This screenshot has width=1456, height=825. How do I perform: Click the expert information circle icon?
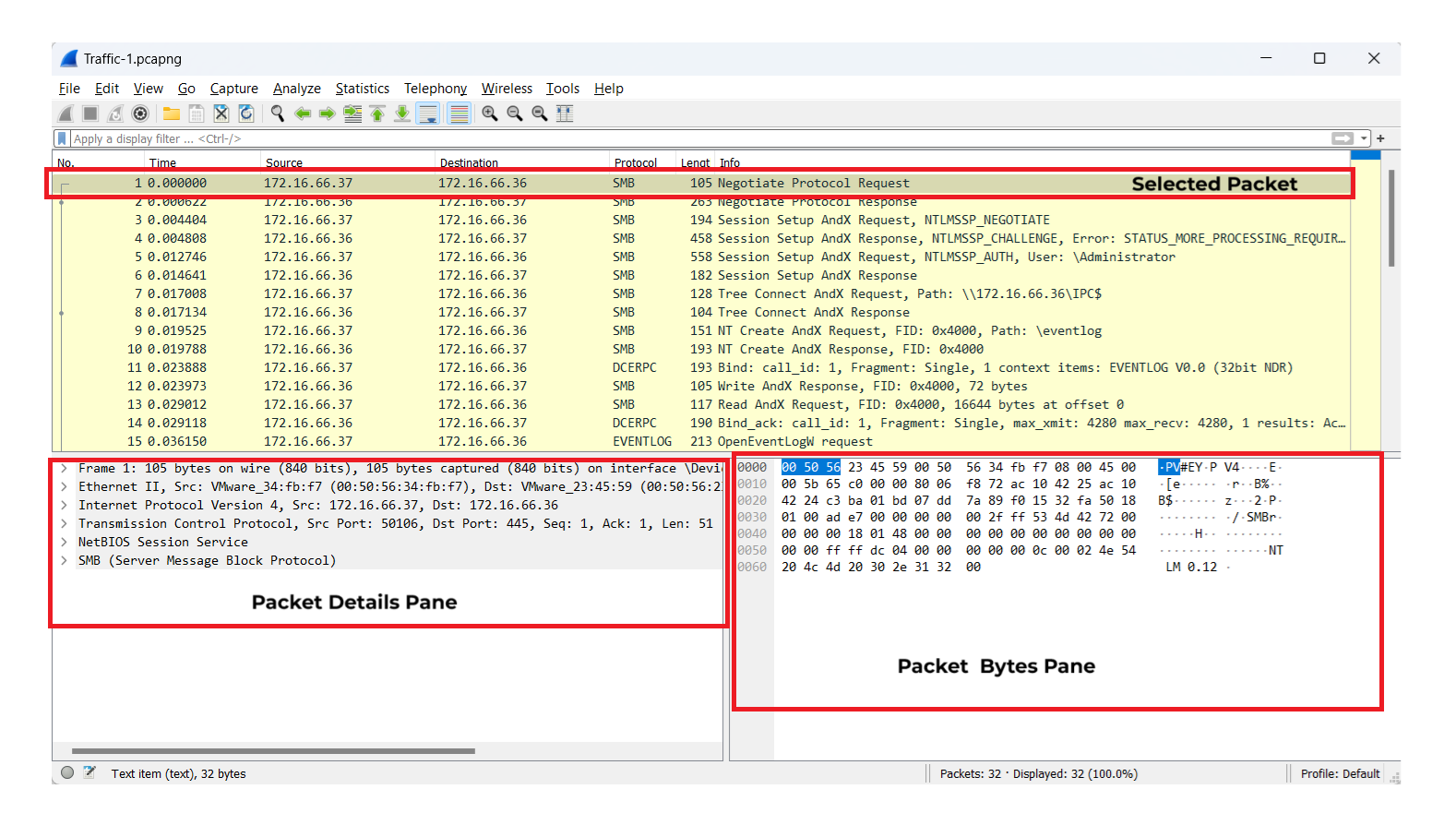[67, 773]
